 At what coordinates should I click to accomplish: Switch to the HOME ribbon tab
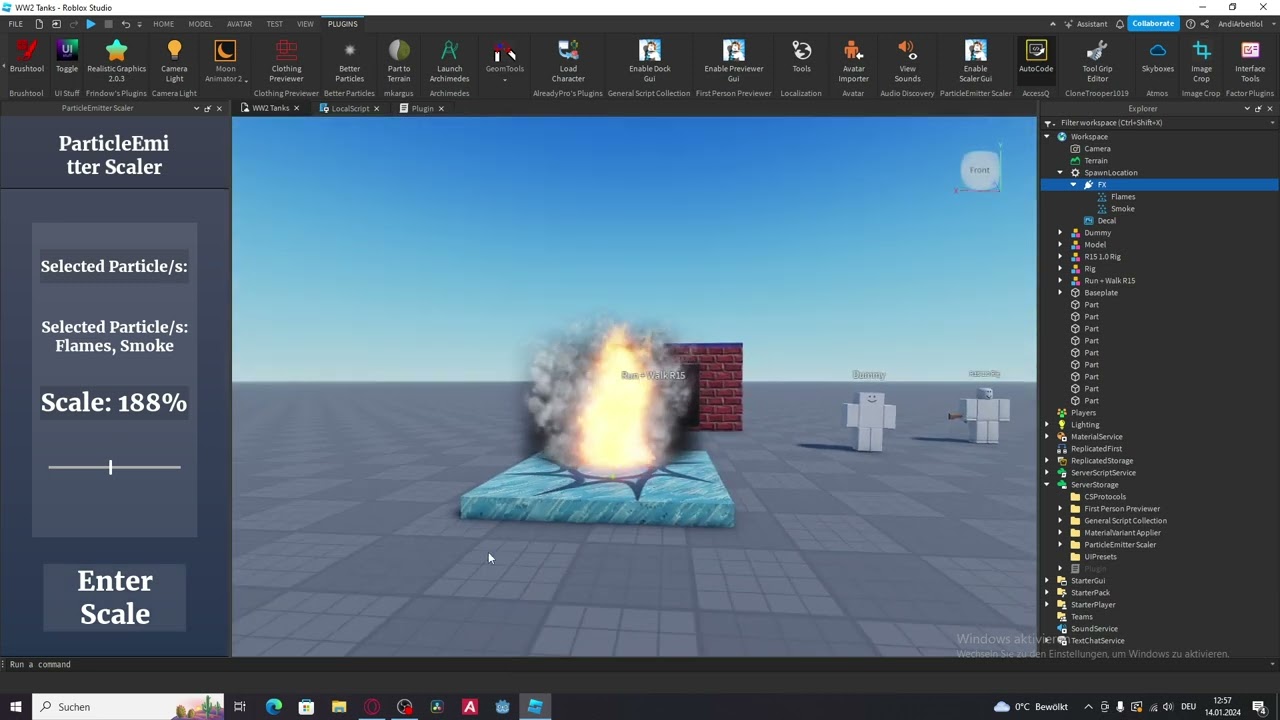[163, 24]
